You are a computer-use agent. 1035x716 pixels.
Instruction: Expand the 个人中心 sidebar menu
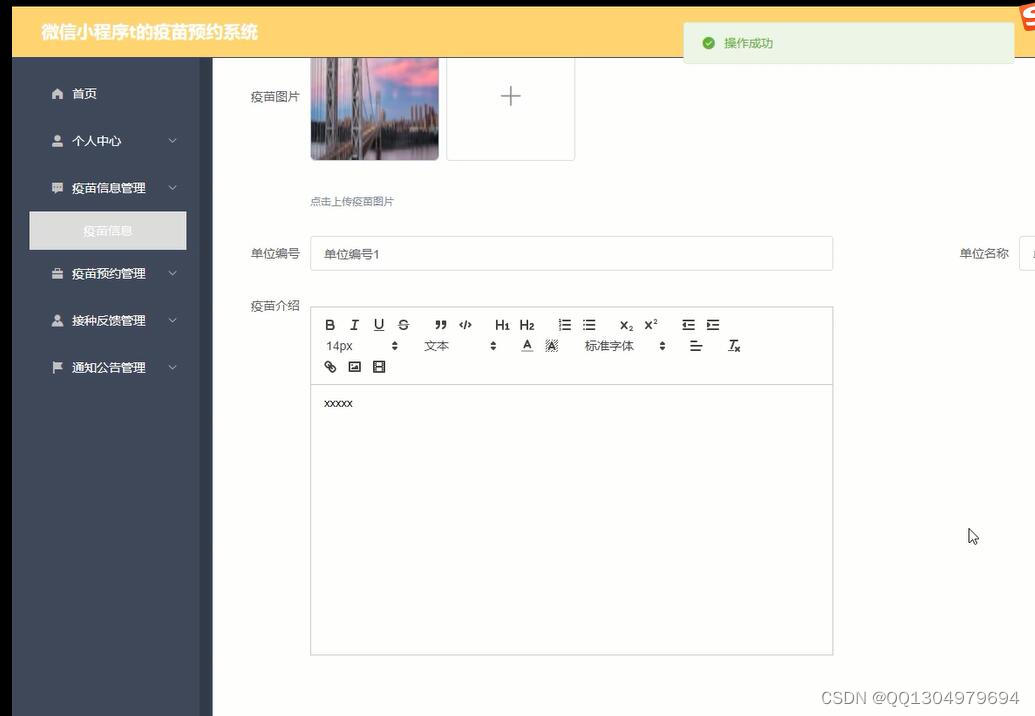pyautogui.click(x=96, y=140)
